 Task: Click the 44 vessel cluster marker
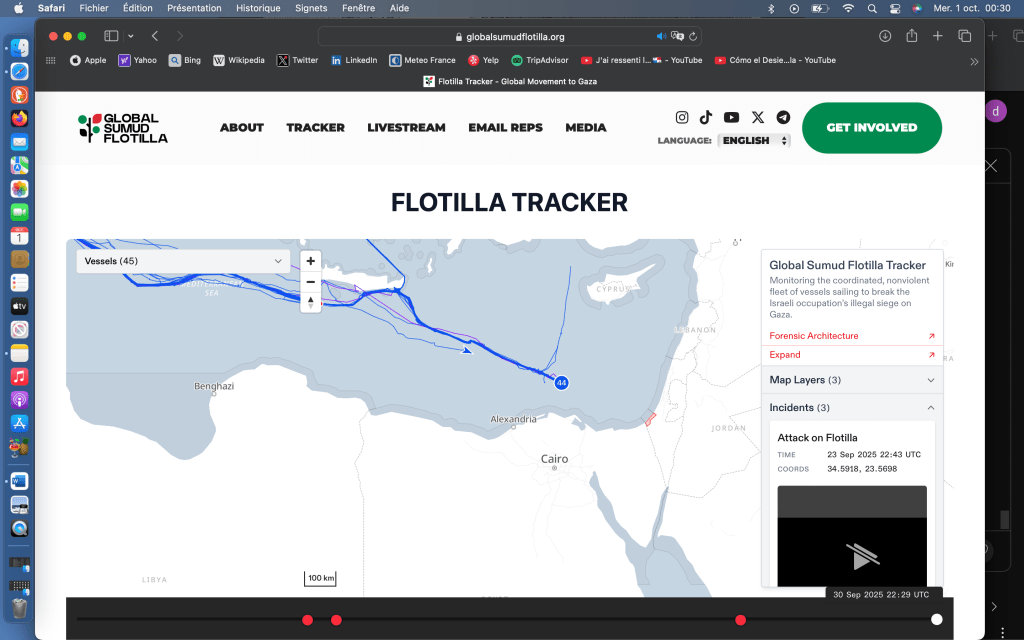pyautogui.click(x=562, y=383)
